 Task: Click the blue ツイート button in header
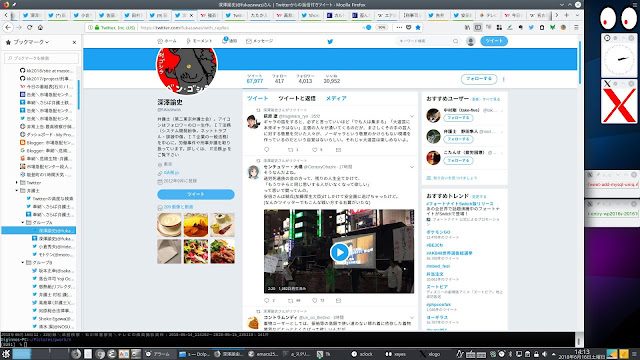[494, 41]
